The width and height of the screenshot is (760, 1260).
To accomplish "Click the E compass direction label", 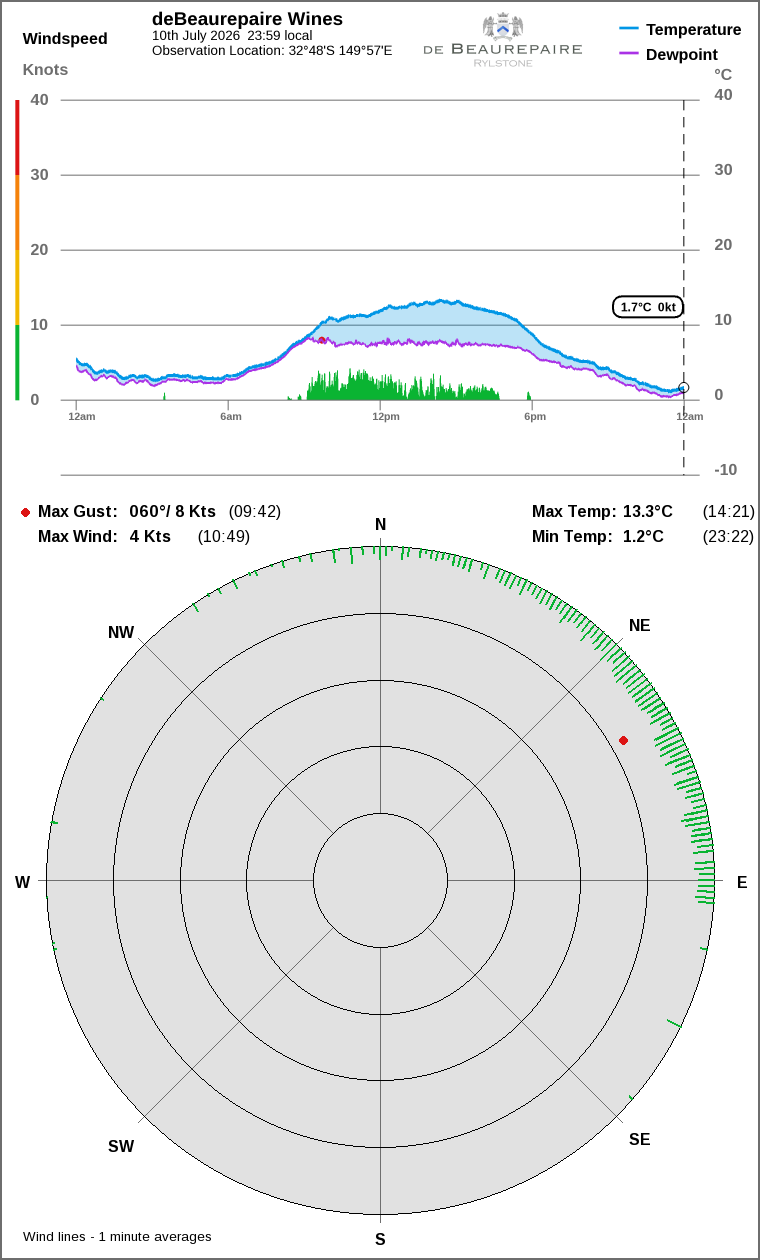I will [742, 882].
